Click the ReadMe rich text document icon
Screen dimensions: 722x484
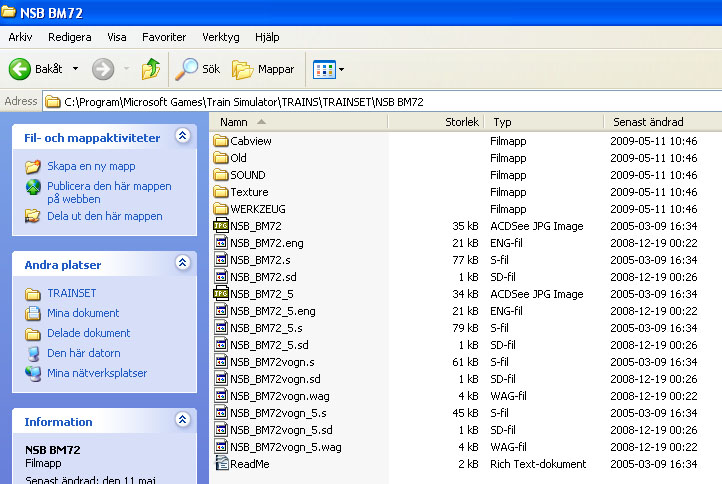(221, 463)
